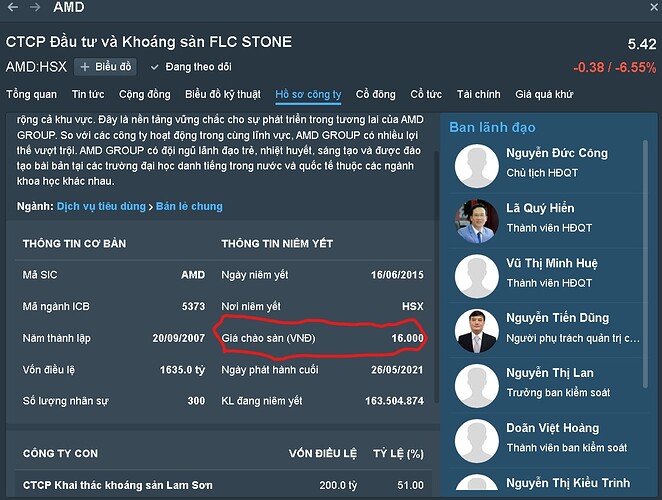Open the Giá quá khứ tab
The height and width of the screenshot is (500, 662).
point(544,95)
